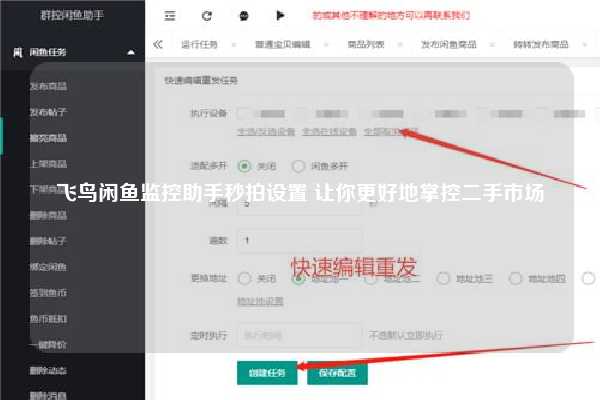This screenshot has height=400, width=600.
Task: Open 发布商品 in the sidebar
Action: coord(49,86)
